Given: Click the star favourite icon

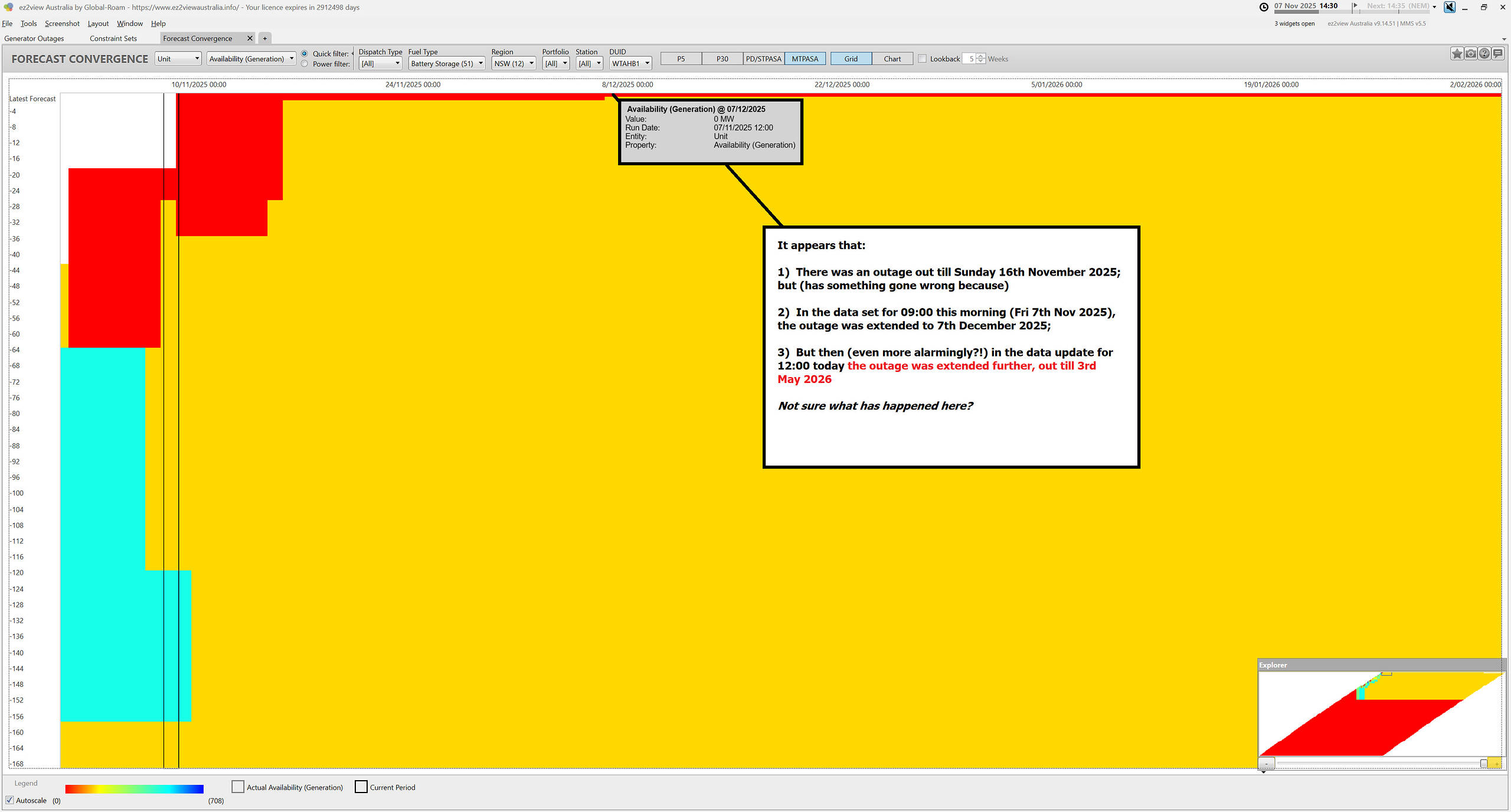Looking at the screenshot, I should click(1457, 54).
